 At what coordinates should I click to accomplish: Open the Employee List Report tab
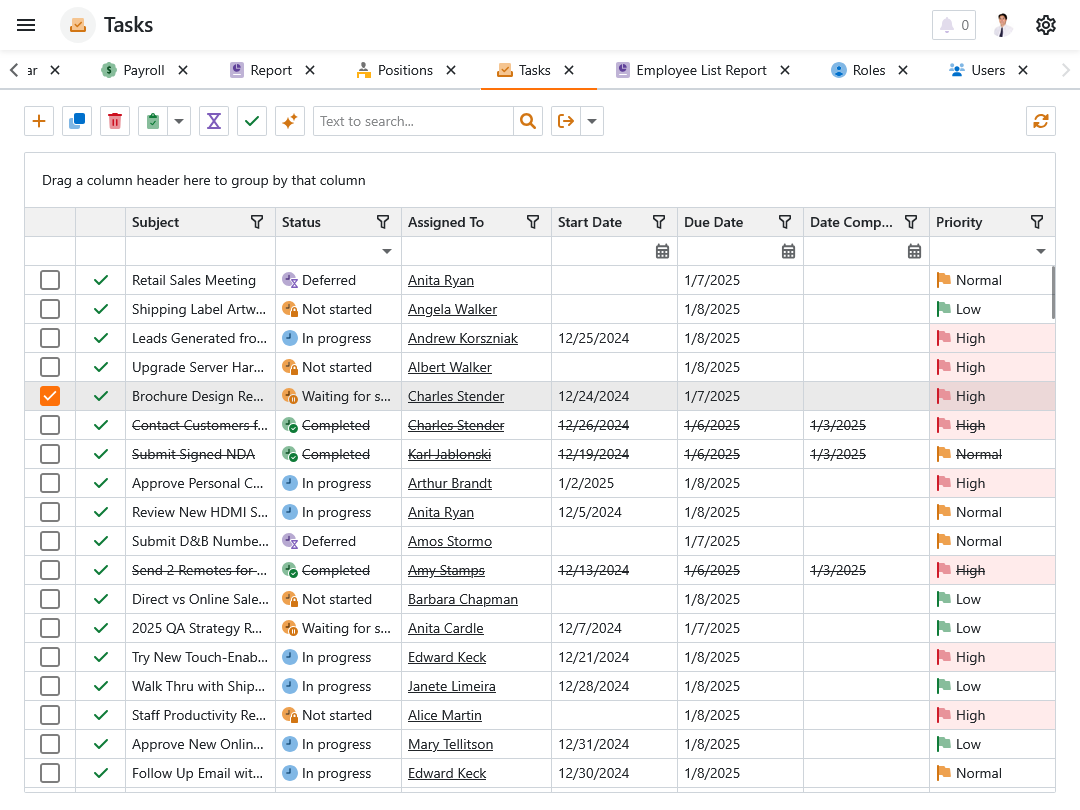click(x=700, y=70)
